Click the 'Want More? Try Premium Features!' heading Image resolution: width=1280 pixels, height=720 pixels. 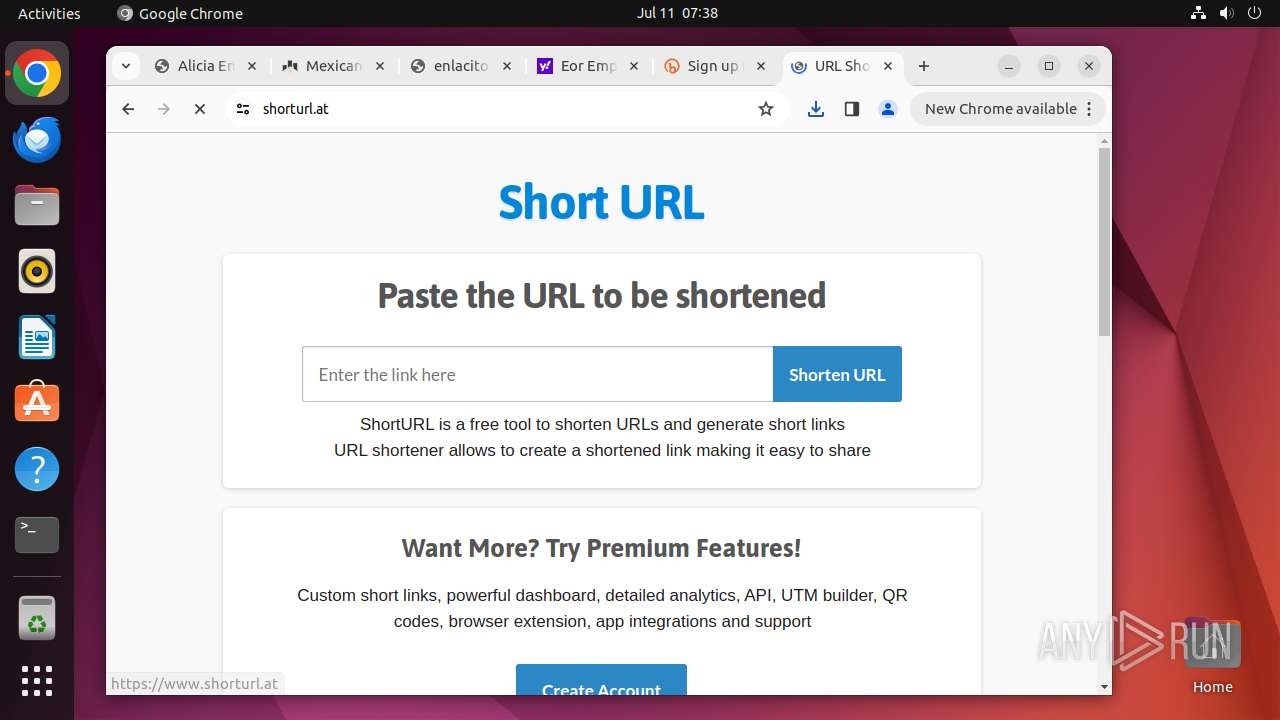click(601, 548)
